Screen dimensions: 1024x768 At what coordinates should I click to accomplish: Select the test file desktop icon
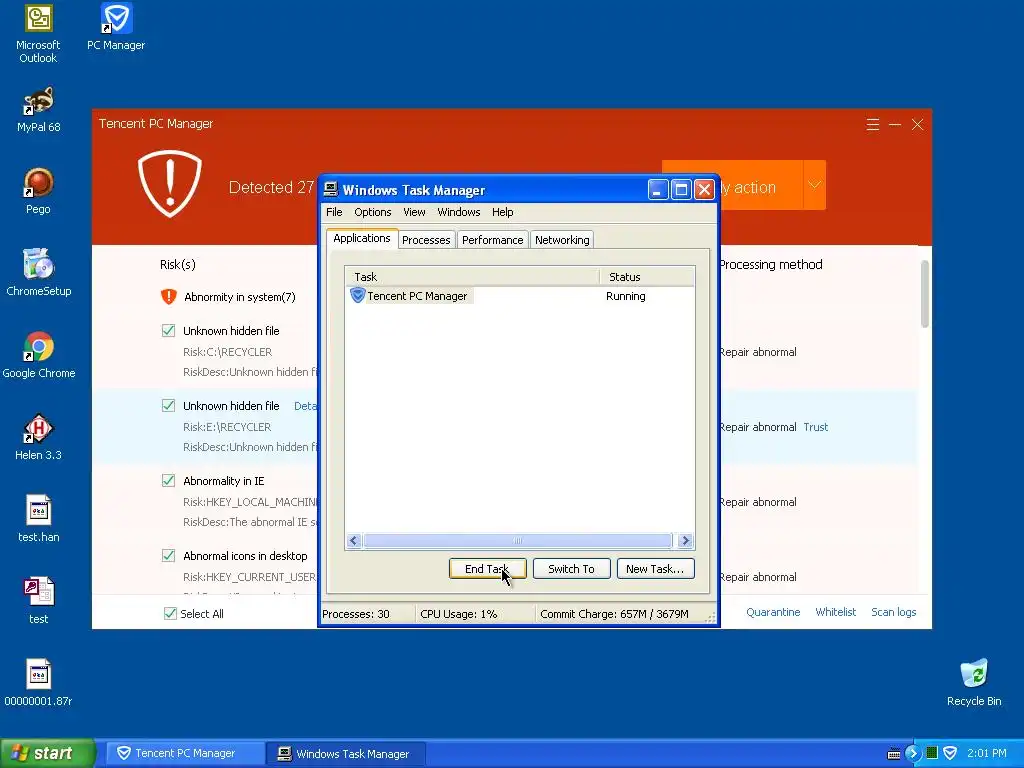click(x=39, y=601)
